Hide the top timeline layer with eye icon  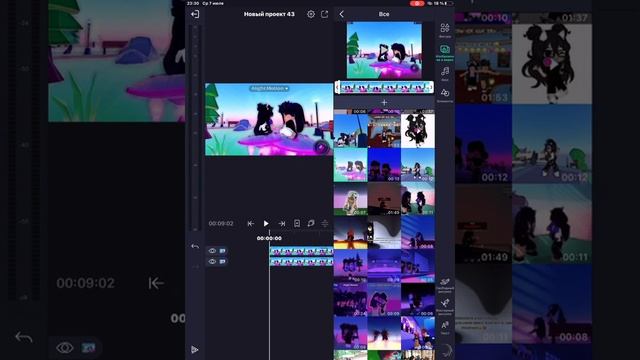212,251
